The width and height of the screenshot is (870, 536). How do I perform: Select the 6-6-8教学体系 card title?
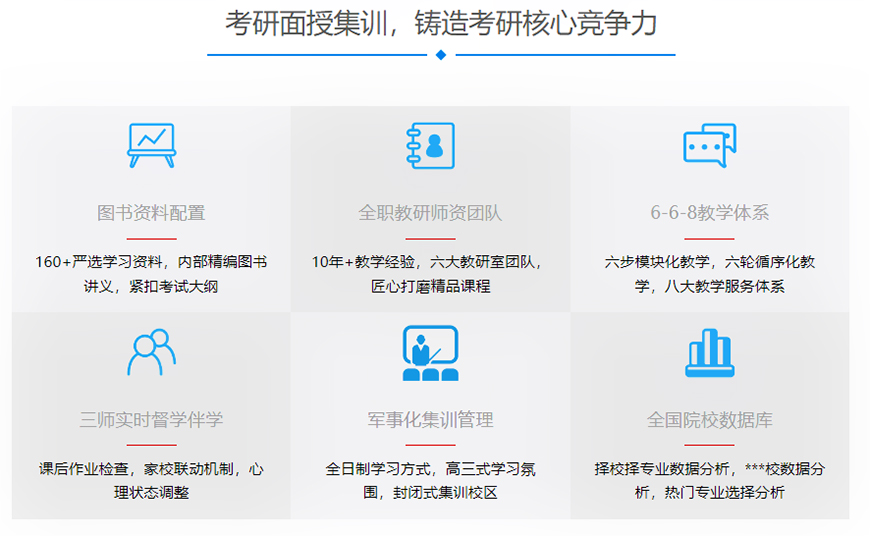click(x=710, y=213)
